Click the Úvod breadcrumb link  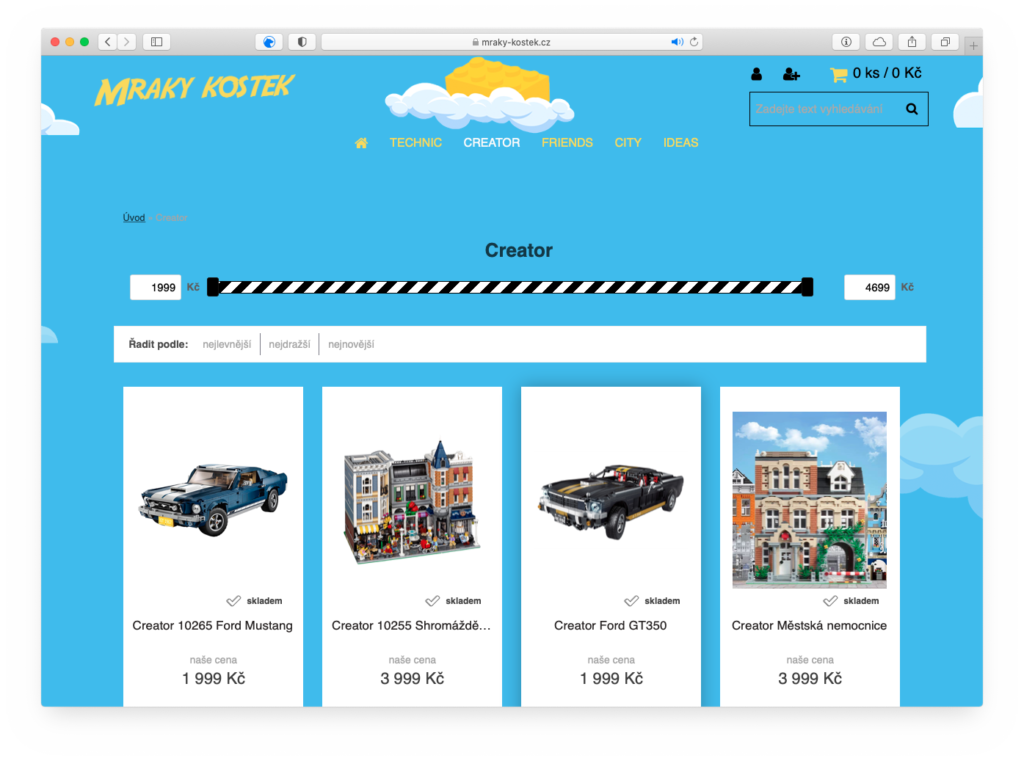click(134, 218)
